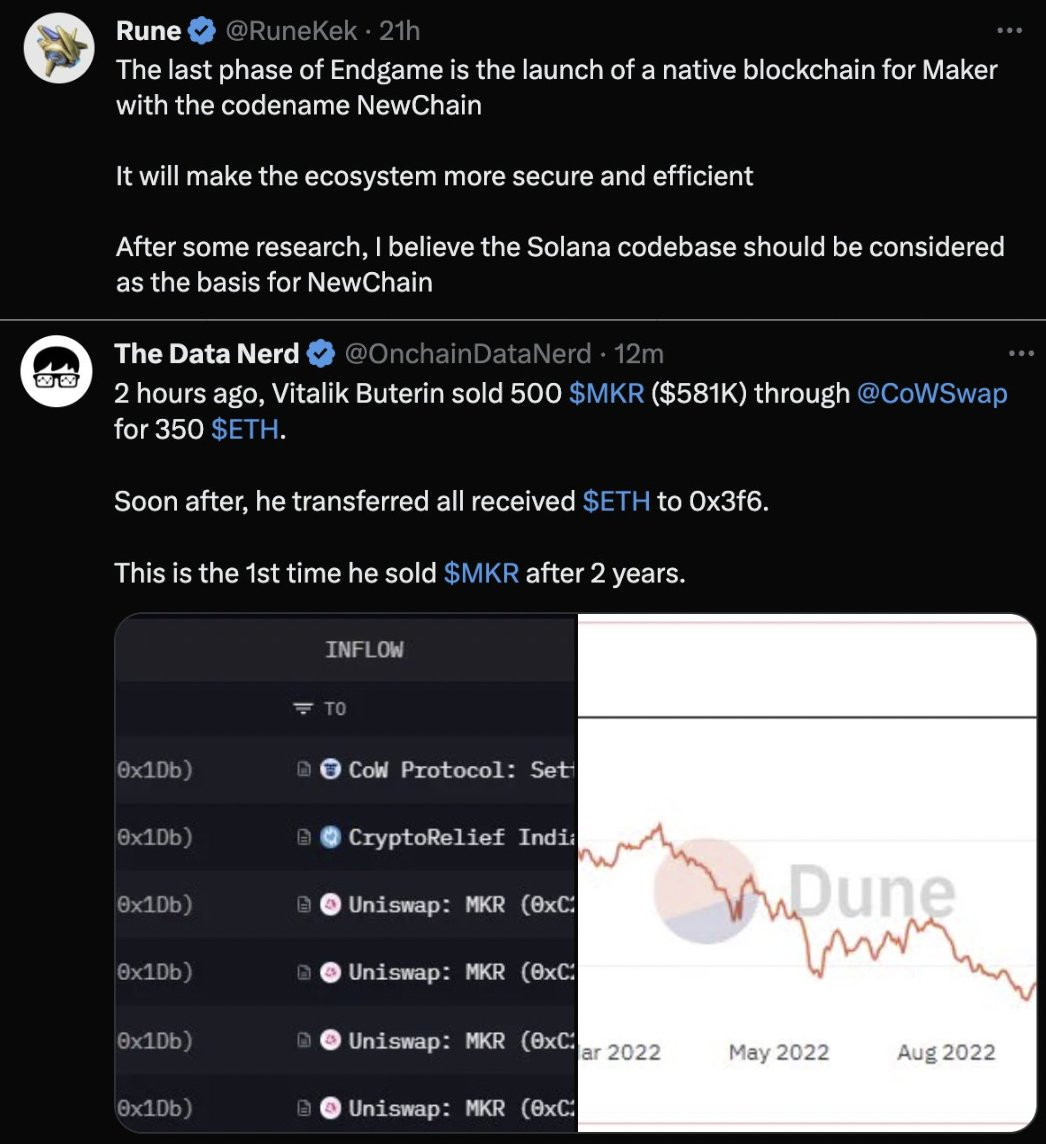Click the $ETH cashtag after "all received"
1046x1144 pixels.
[616, 500]
